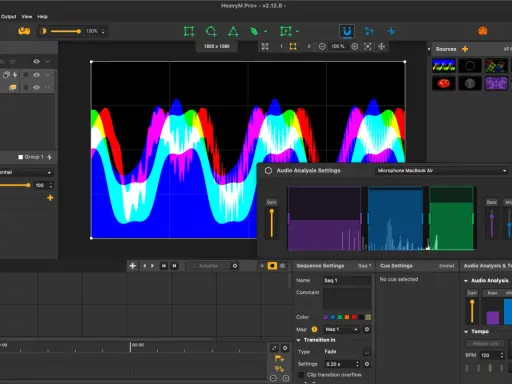Select the green pen drawing tool
Viewport: 512px width, 384px height.
pos(254,31)
